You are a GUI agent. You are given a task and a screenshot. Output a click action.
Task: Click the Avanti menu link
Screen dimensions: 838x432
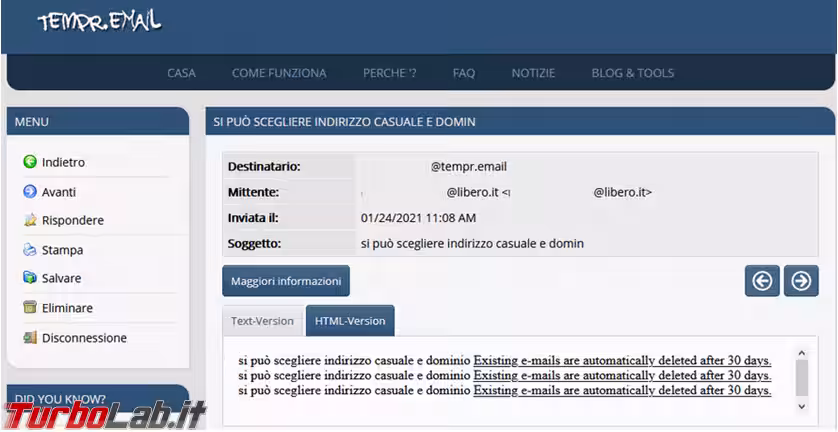click(59, 192)
